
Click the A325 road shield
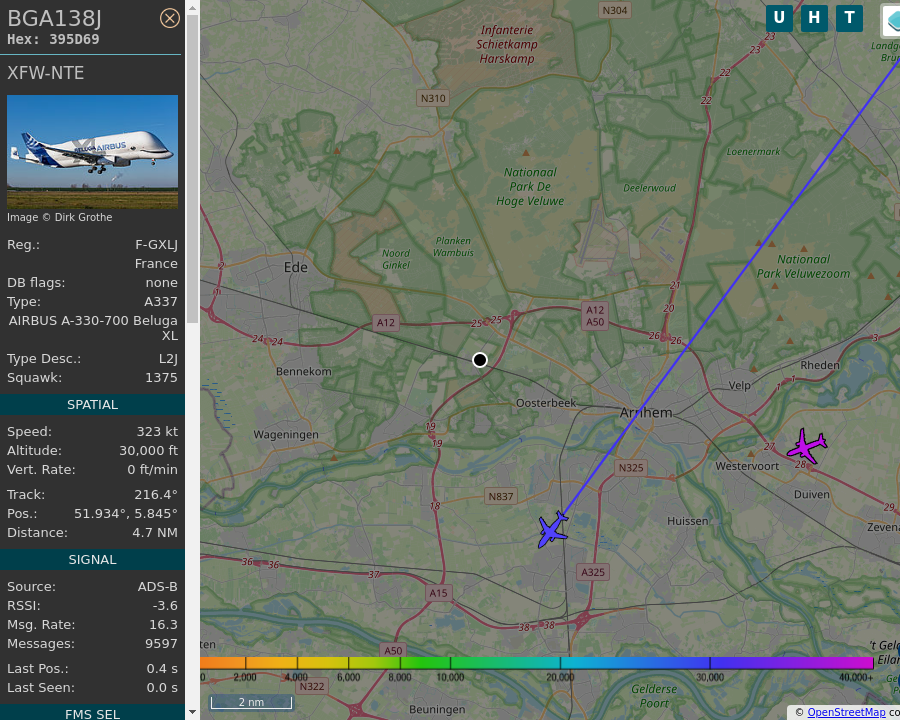click(593, 572)
